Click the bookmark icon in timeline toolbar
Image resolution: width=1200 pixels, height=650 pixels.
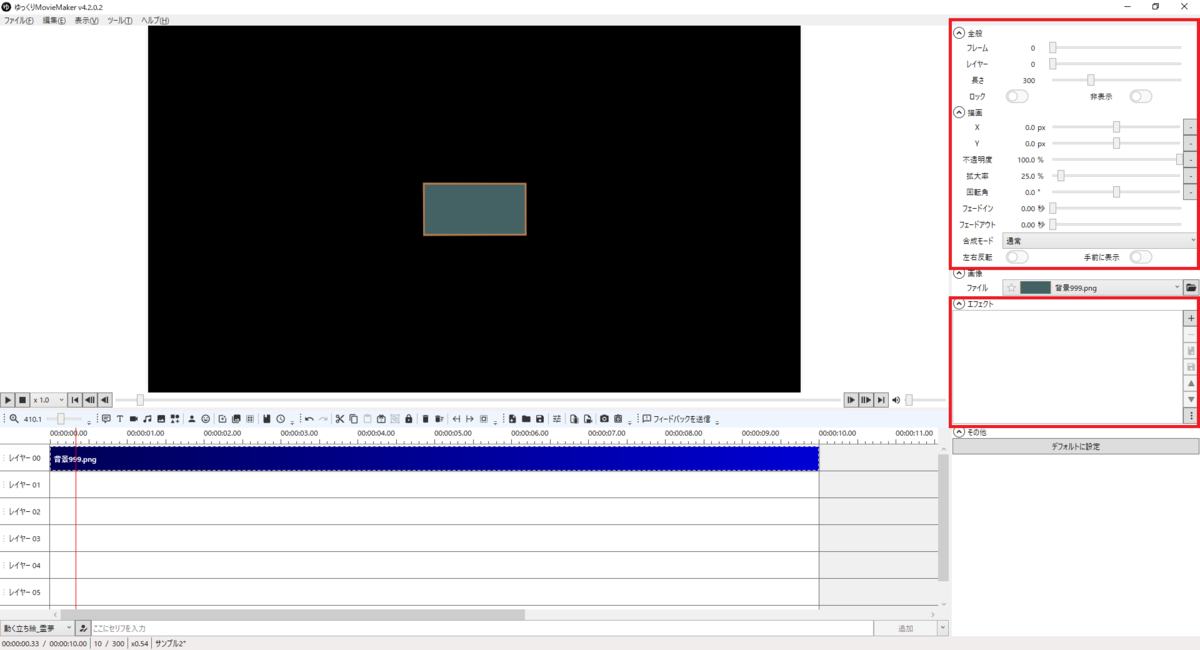click(267, 419)
